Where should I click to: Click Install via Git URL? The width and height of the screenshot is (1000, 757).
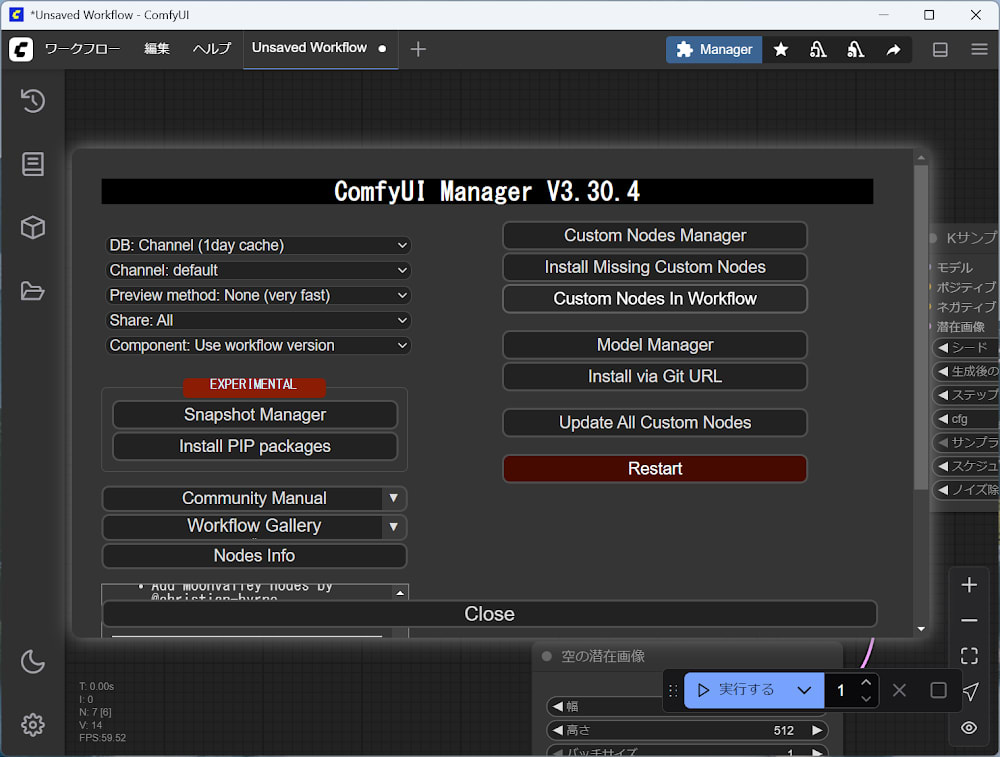655,376
